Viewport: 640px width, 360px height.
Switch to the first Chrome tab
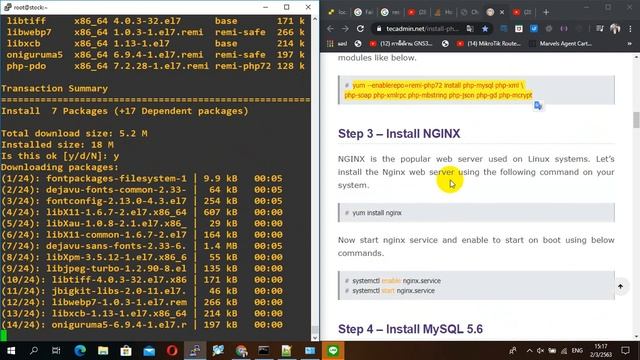[x=337, y=12]
